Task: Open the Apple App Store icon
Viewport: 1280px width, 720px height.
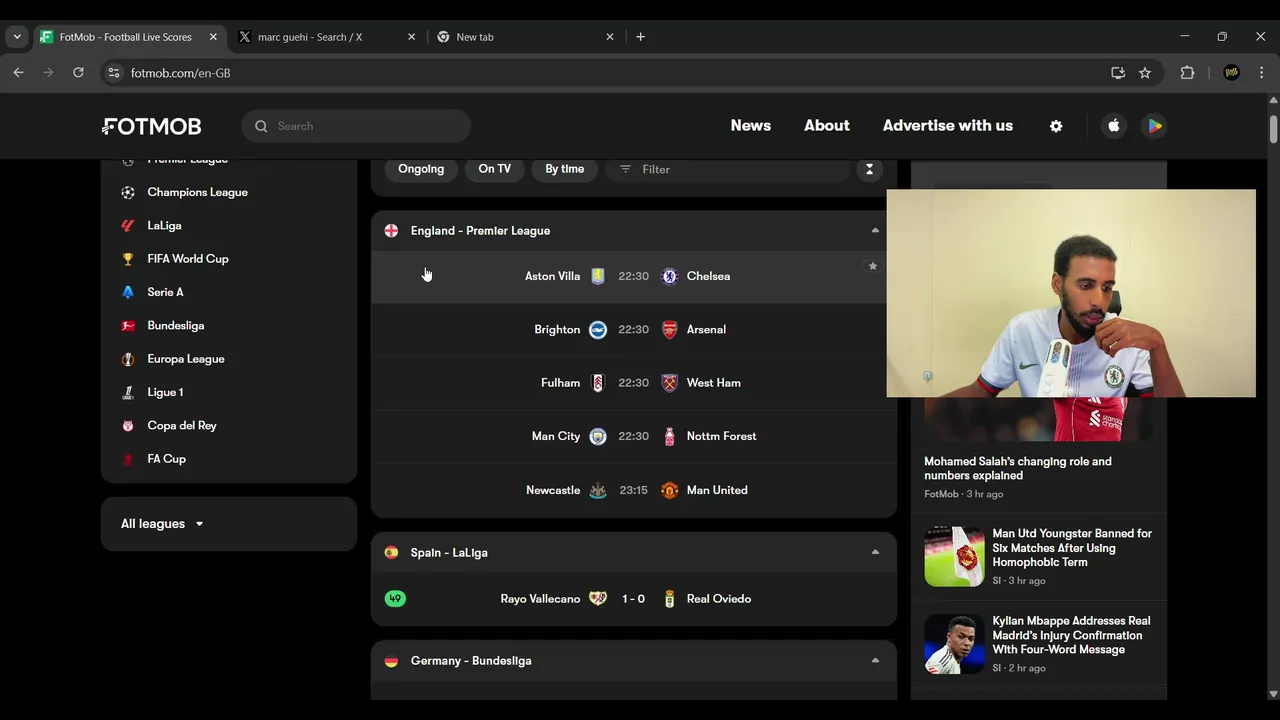Action: click(x=1114, y=126)
